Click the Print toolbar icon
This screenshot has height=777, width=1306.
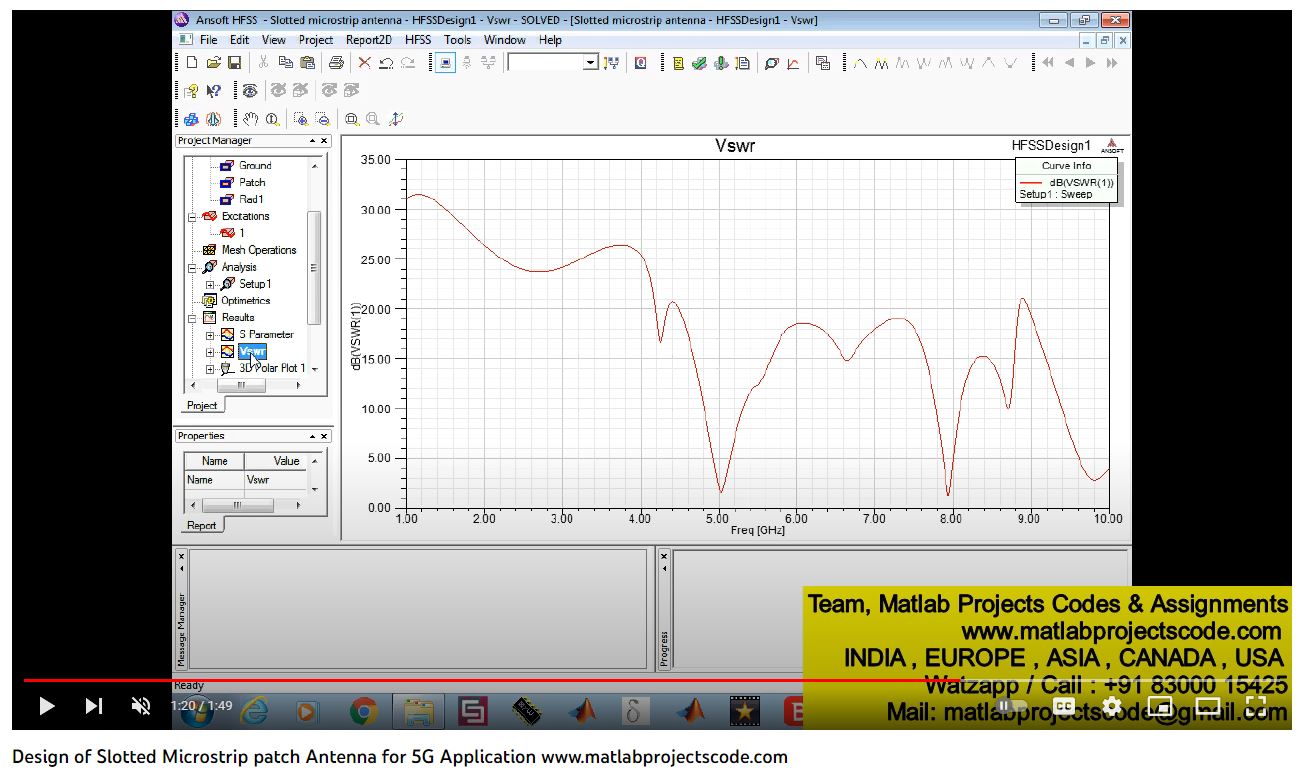point(336,63)
